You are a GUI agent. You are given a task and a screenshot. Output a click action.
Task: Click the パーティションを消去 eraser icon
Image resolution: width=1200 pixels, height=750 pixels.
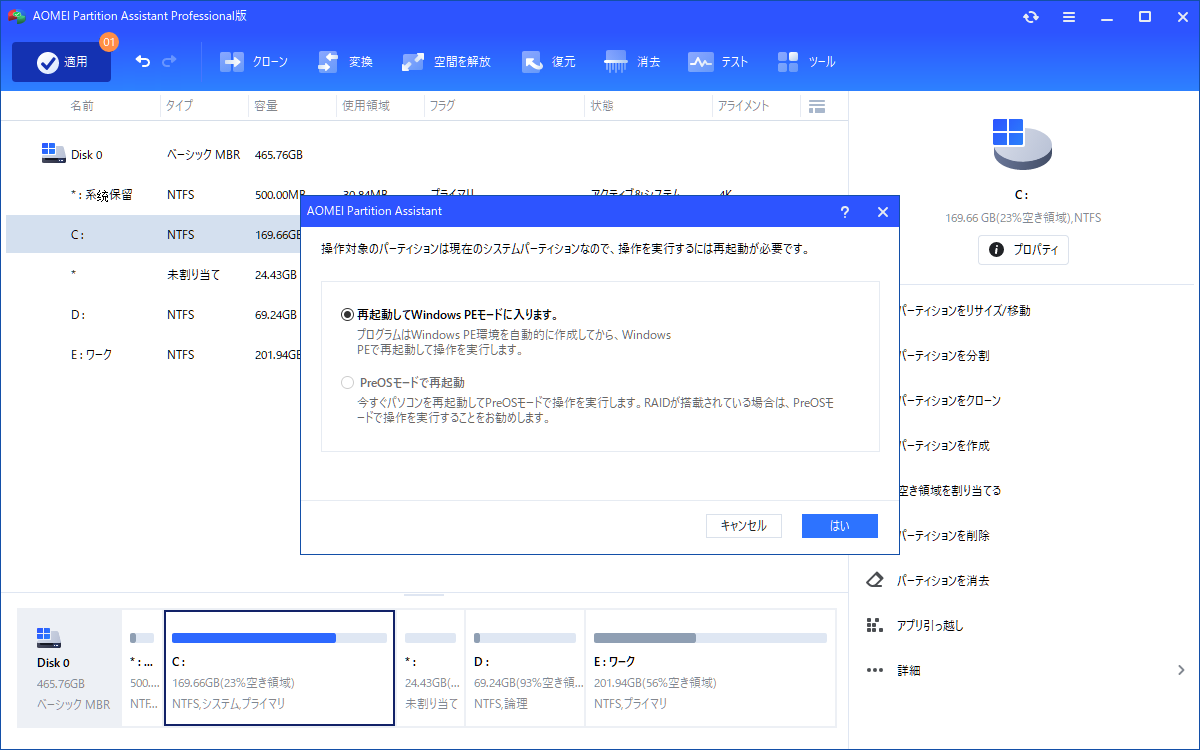(x=875, y=580)
